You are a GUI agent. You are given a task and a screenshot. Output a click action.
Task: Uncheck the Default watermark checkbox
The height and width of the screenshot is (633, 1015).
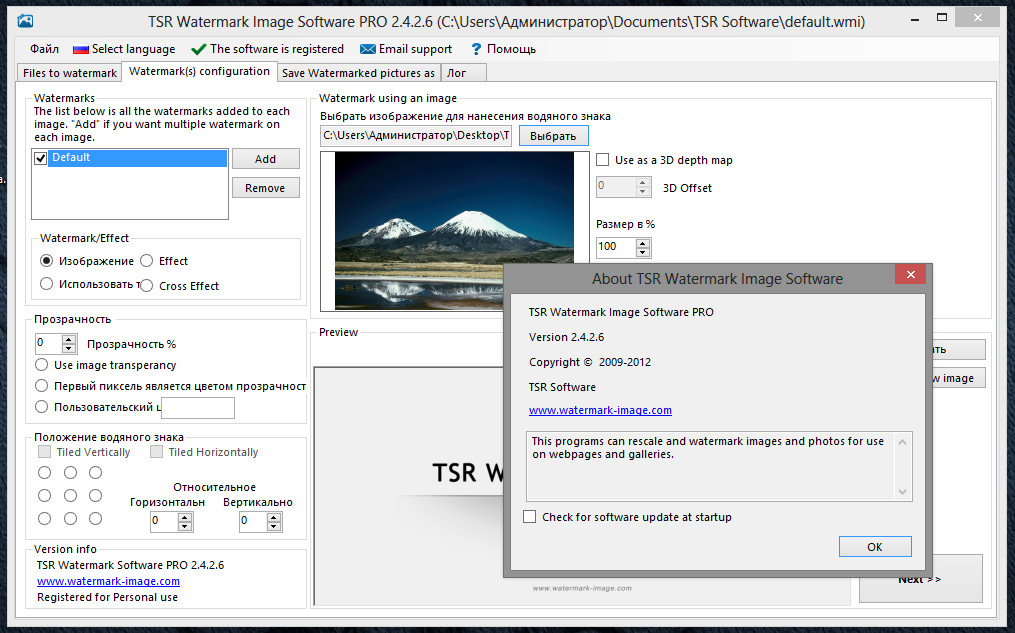41,158
